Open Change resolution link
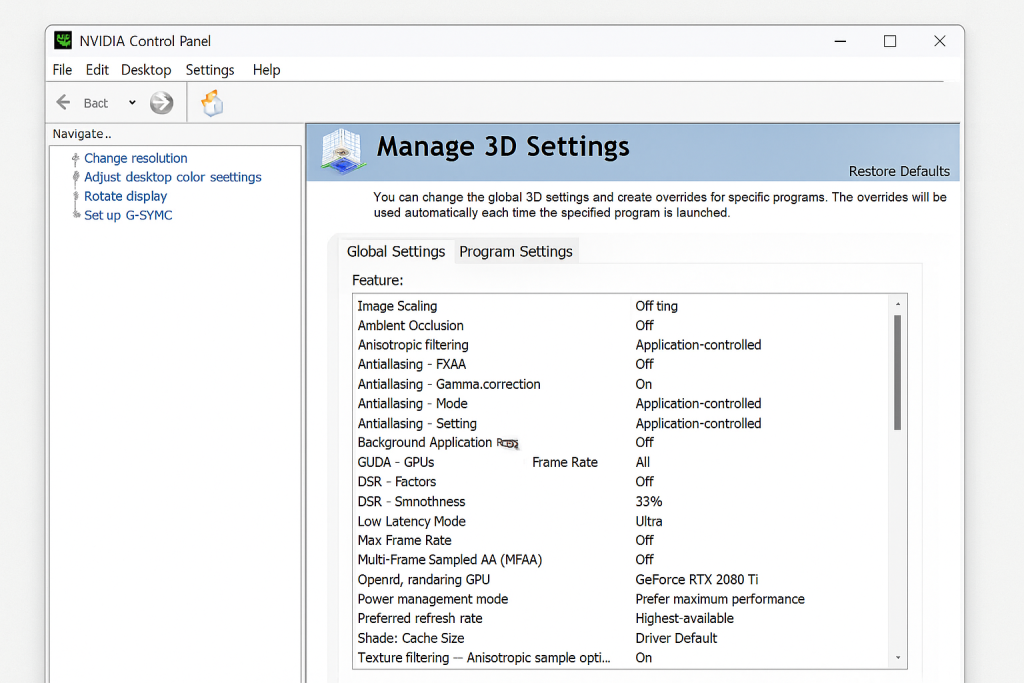Image resolution: width=1024 pixels, height=683 pixels. coord(136,158)
